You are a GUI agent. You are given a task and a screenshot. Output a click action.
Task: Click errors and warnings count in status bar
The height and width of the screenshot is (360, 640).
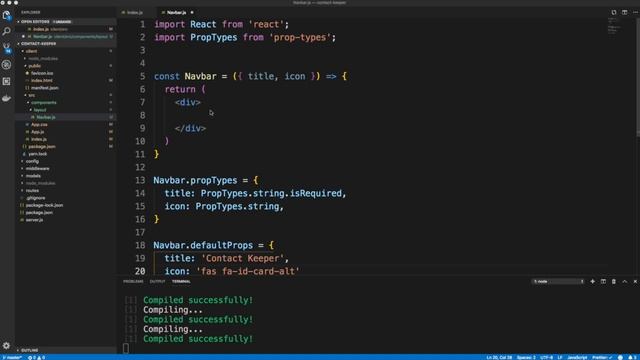[36, 358]
